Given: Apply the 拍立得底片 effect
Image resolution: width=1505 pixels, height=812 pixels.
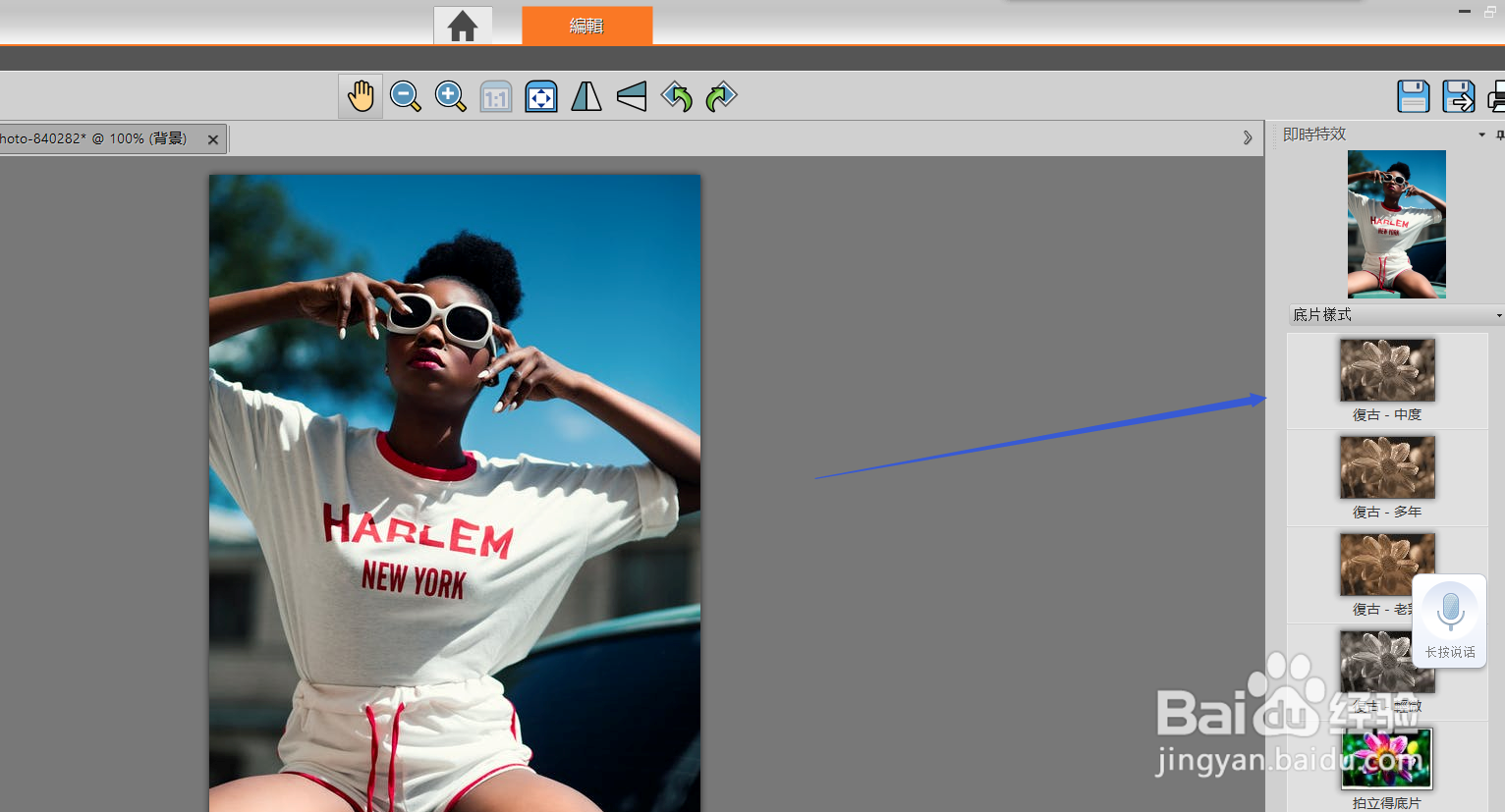Looking at the screenshot, I should pyautogui.click(x=1387, y=768).
